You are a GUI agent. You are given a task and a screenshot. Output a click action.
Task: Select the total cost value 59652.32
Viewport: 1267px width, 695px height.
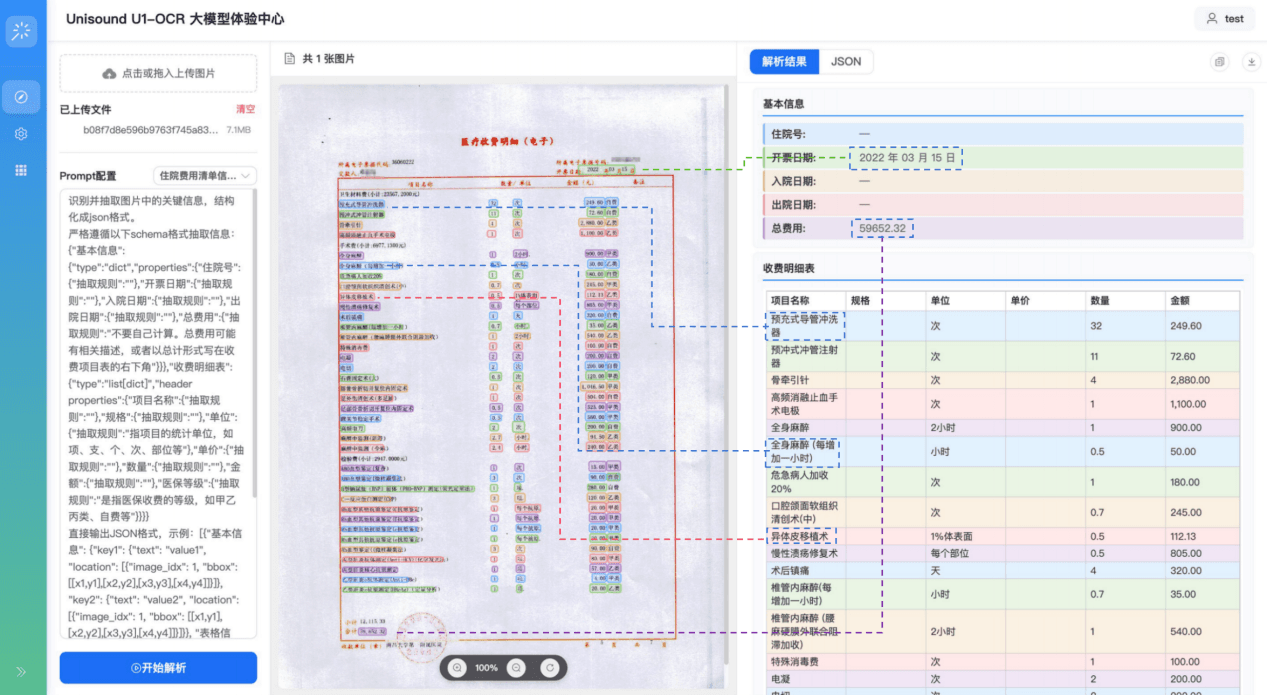pyautogui.click(x=882, y=228)
